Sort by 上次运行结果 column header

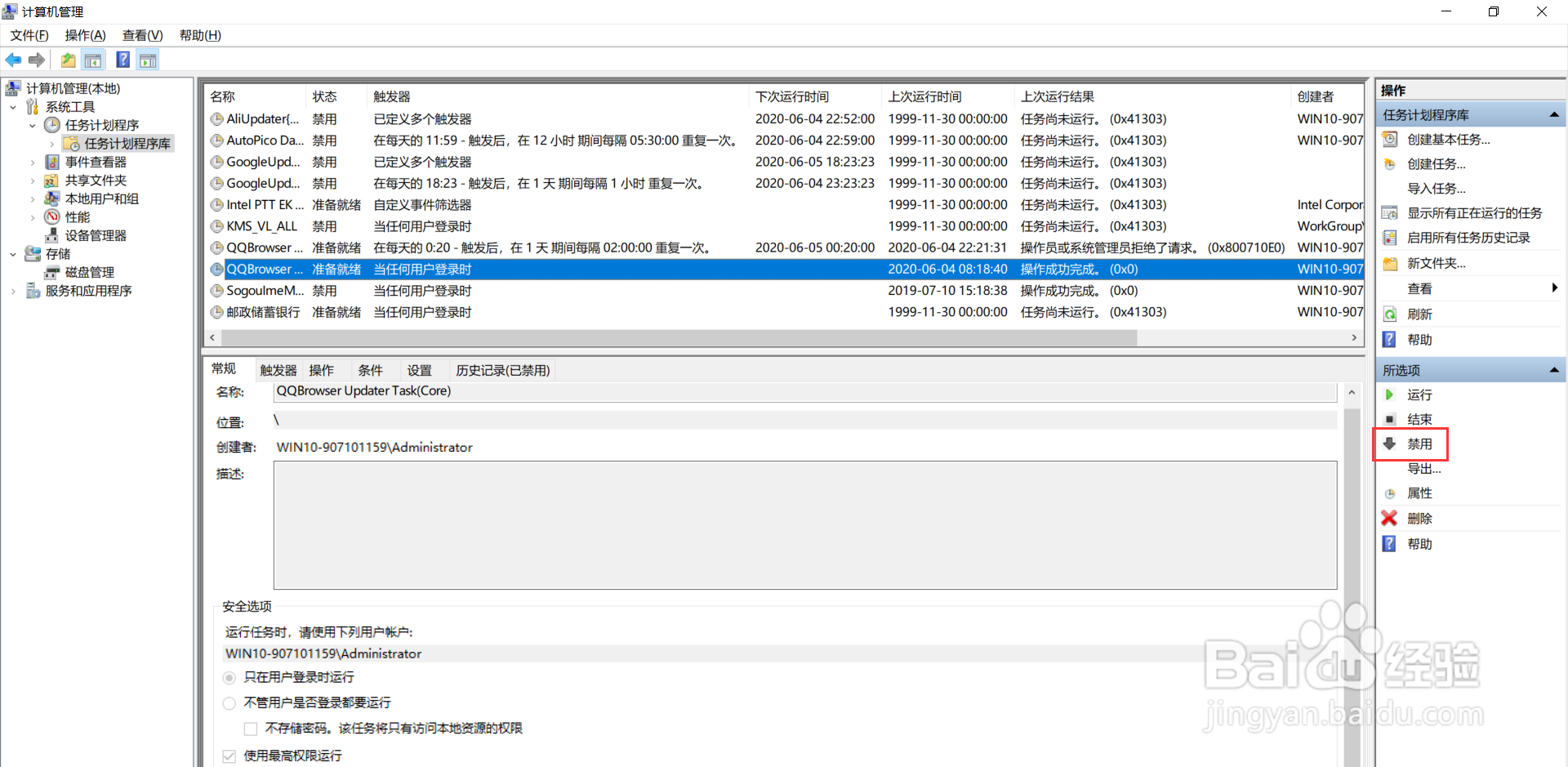(1153, 96)
